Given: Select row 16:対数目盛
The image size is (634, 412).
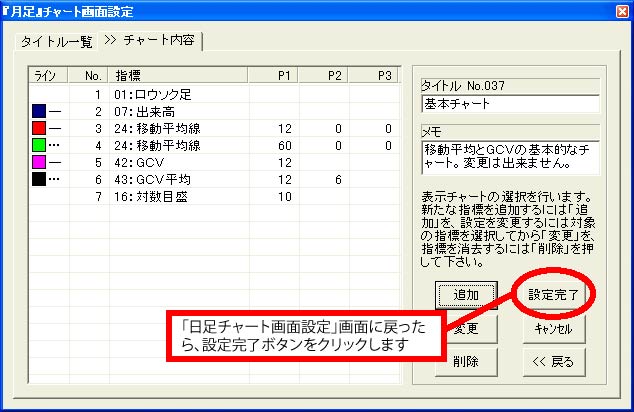Looking at the screenshot, I should [x=215, y=196].
